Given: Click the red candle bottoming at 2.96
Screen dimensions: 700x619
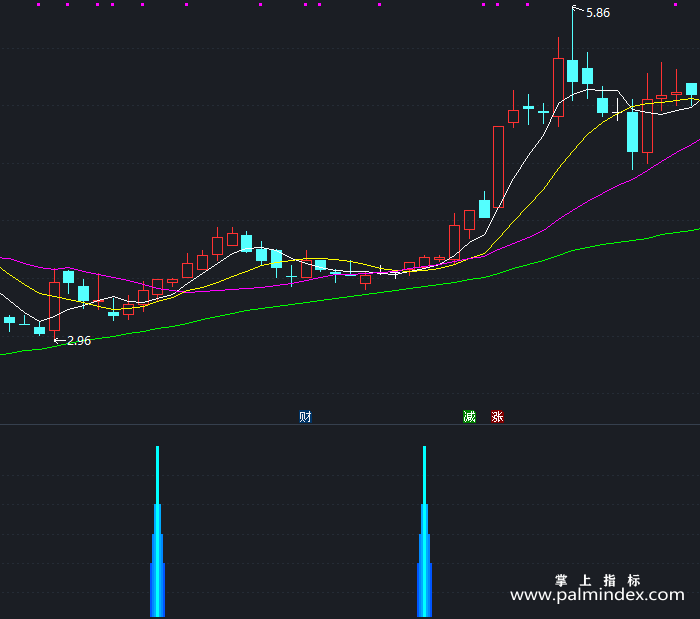Looking at the screenshot, I should [54, 306].
